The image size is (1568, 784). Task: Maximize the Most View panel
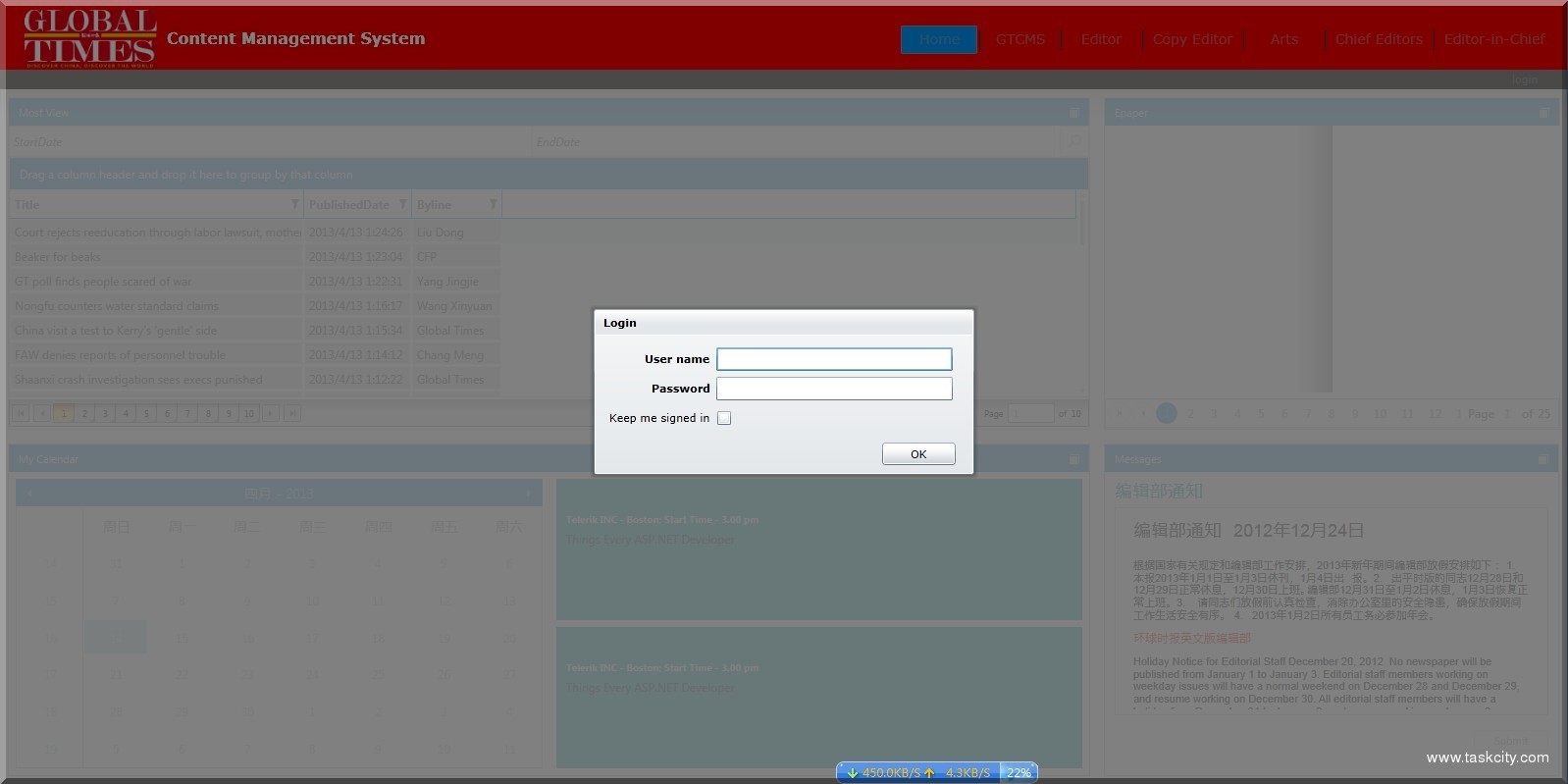(x=1073, y=113)
